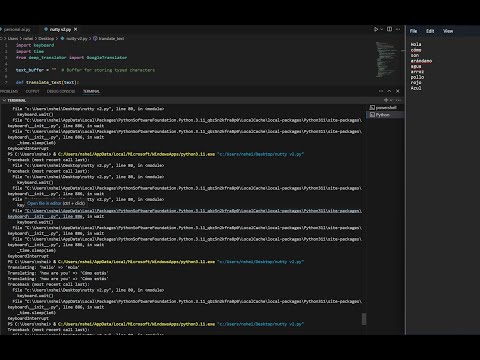Click line 1 "import keyboard" in the editor
480x360 pixels.
click(35, 45)
